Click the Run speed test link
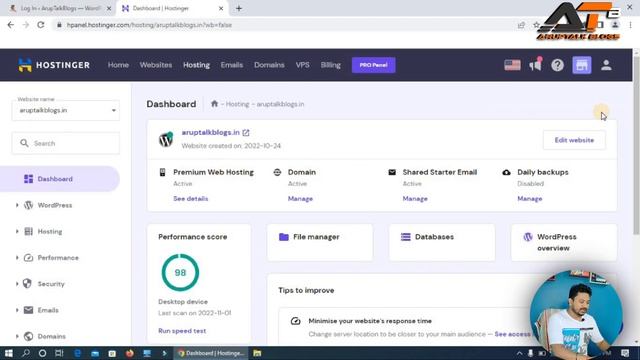The height and width of the screenshot is (360, 640). click(182, 331)
